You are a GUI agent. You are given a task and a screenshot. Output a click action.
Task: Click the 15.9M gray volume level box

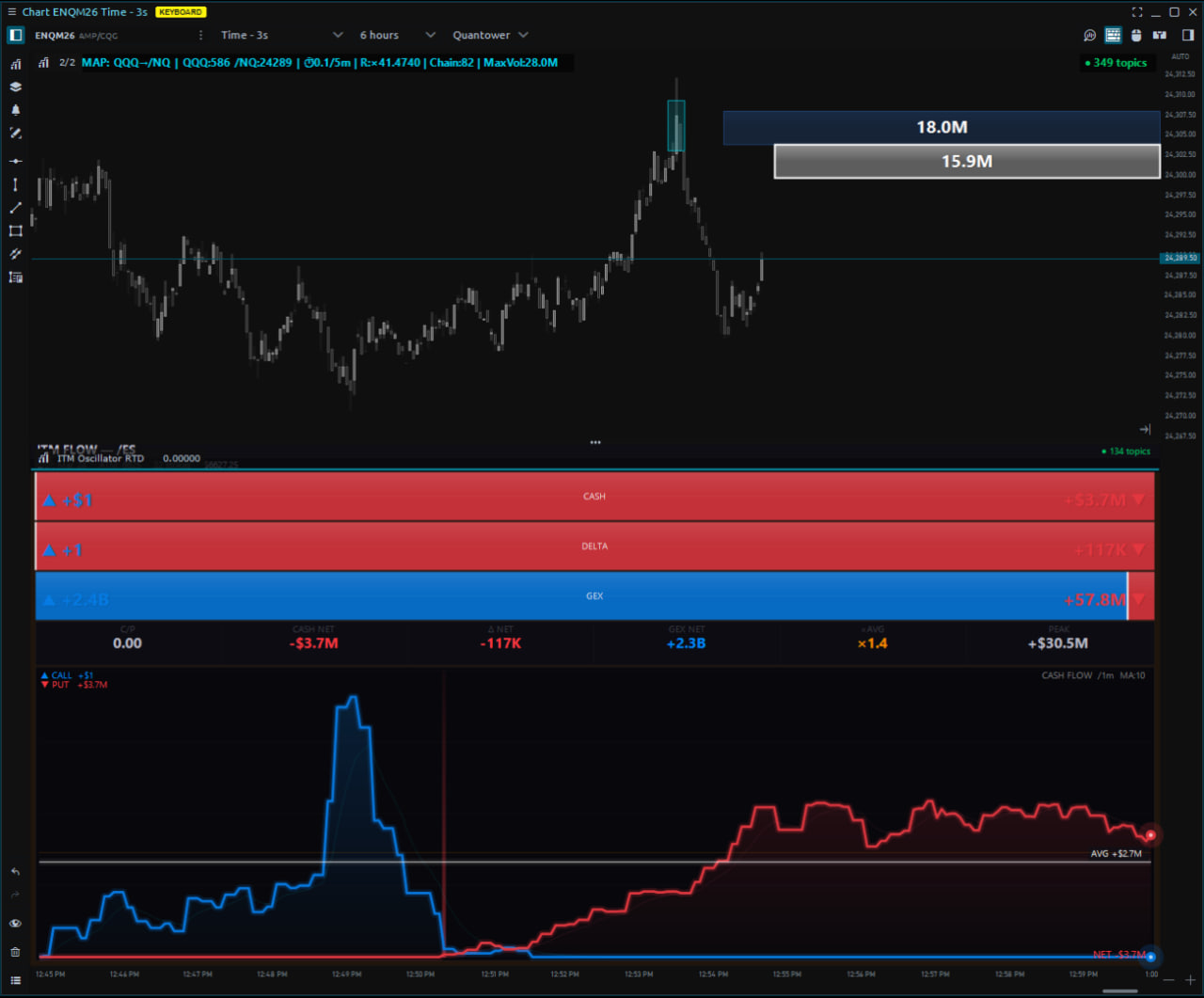[x=966, y=162]
